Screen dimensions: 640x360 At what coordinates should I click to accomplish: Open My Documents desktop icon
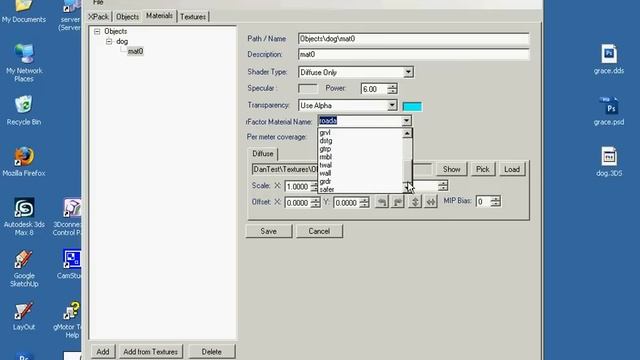click(24, 11)
